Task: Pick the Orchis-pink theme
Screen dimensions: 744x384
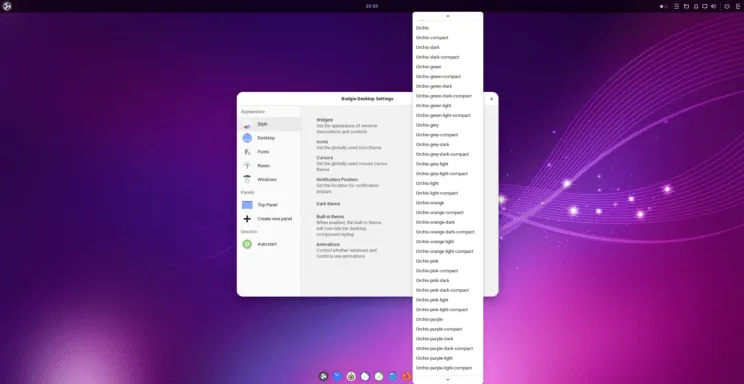Action: [448, 262]
